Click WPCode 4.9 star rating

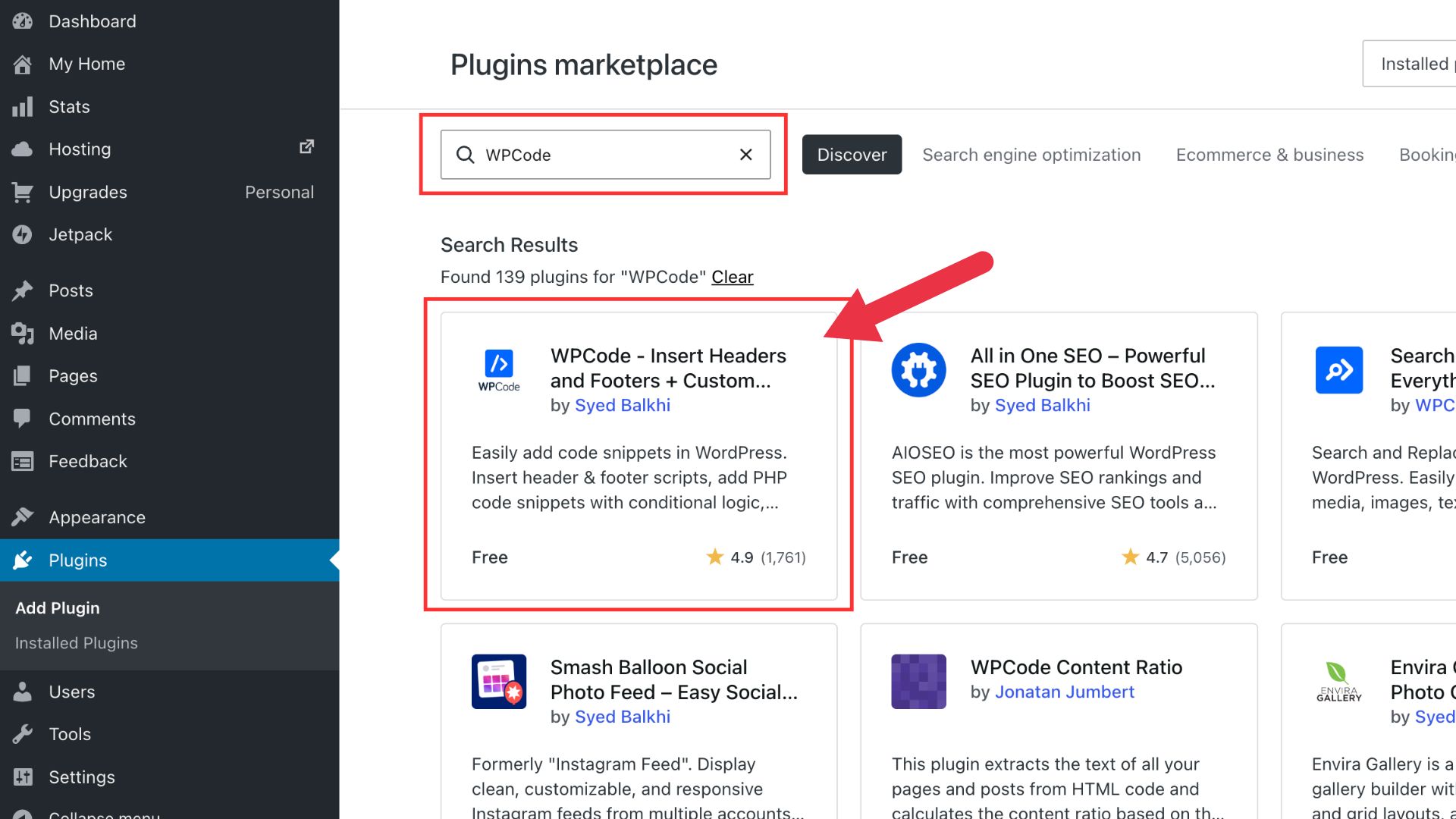tap(755, 557)
